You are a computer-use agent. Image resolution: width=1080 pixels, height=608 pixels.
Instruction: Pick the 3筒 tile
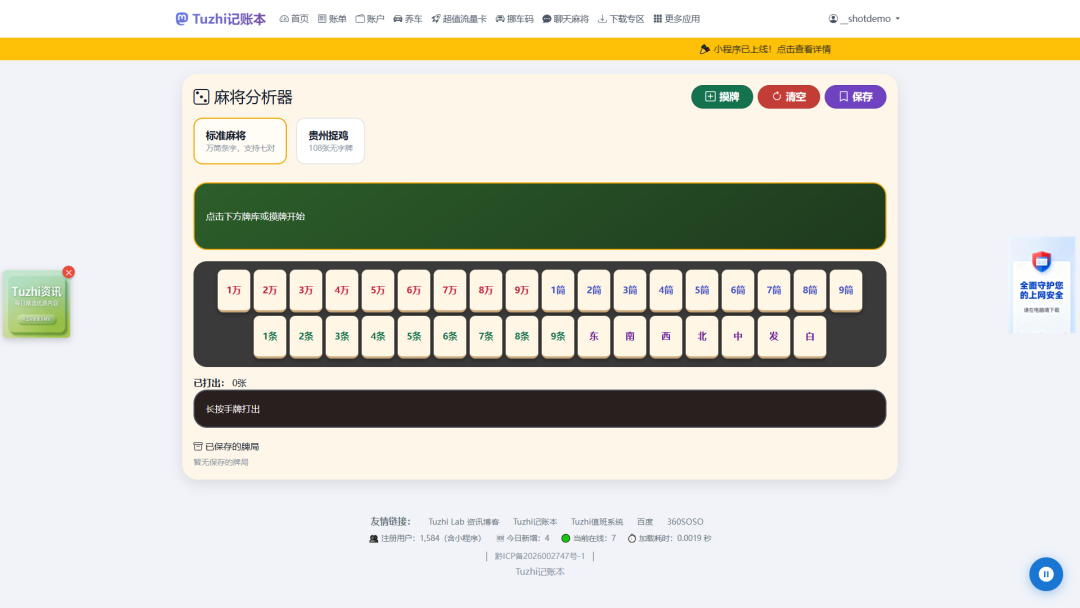click(x=630, y=291)
